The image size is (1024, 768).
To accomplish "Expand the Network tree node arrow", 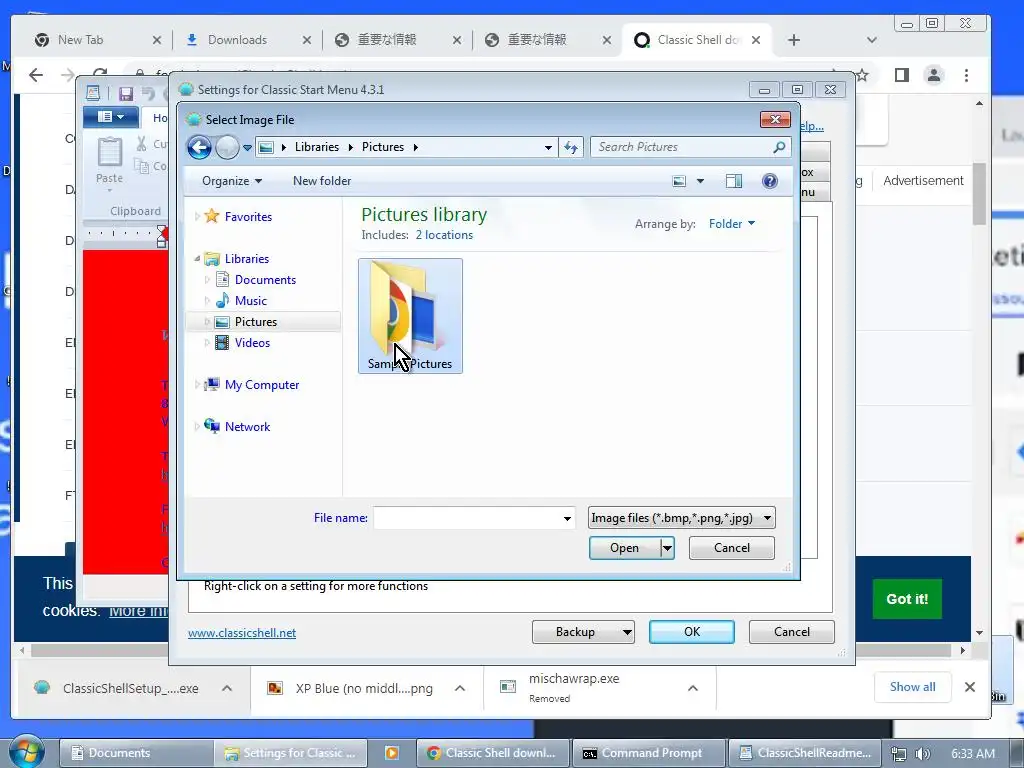I will [x=197, y=426].
